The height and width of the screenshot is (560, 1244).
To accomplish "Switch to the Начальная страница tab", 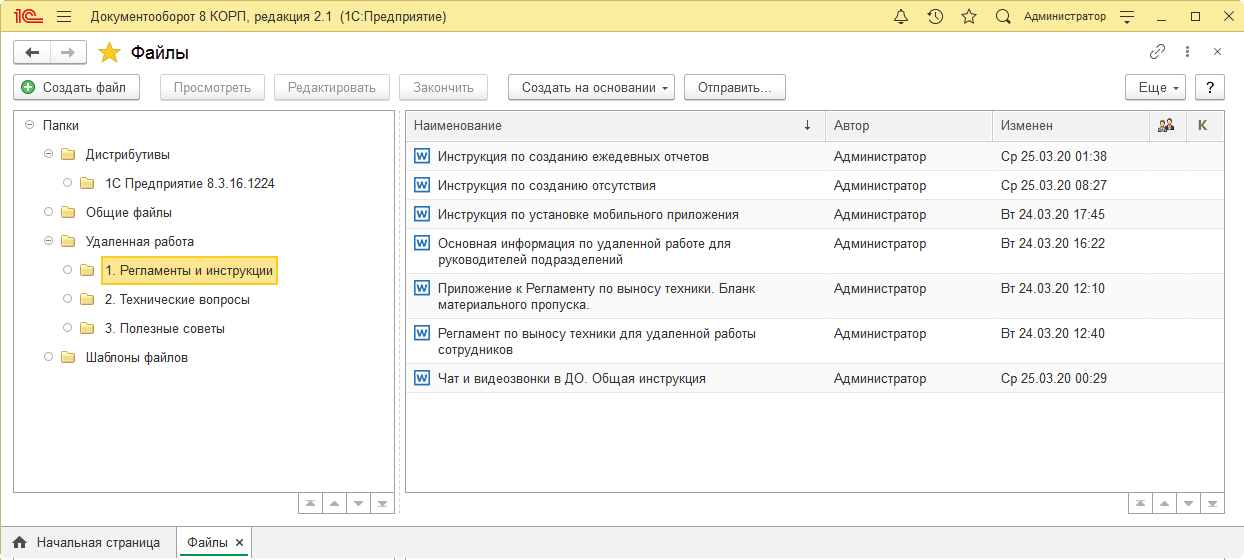I will 87,542.
